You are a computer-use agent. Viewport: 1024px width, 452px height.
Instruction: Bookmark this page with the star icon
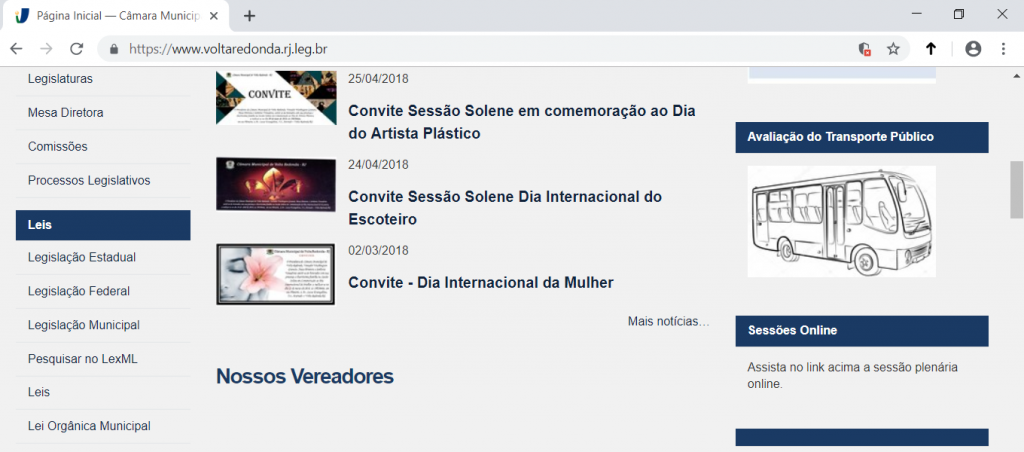tap(893, 48)
